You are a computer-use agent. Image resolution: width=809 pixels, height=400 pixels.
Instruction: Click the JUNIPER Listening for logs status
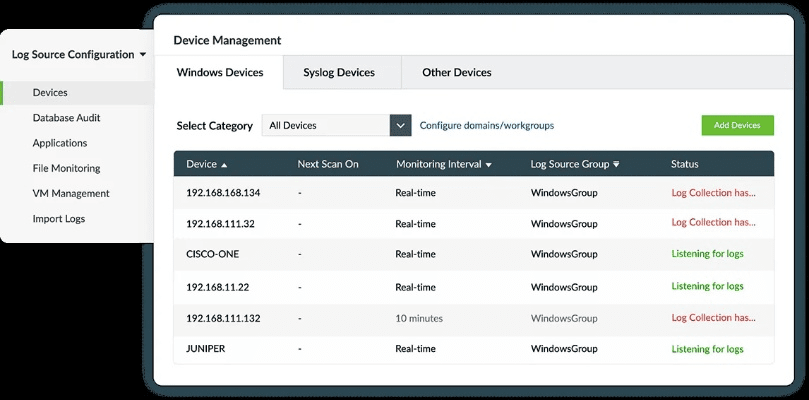(707, 349)
